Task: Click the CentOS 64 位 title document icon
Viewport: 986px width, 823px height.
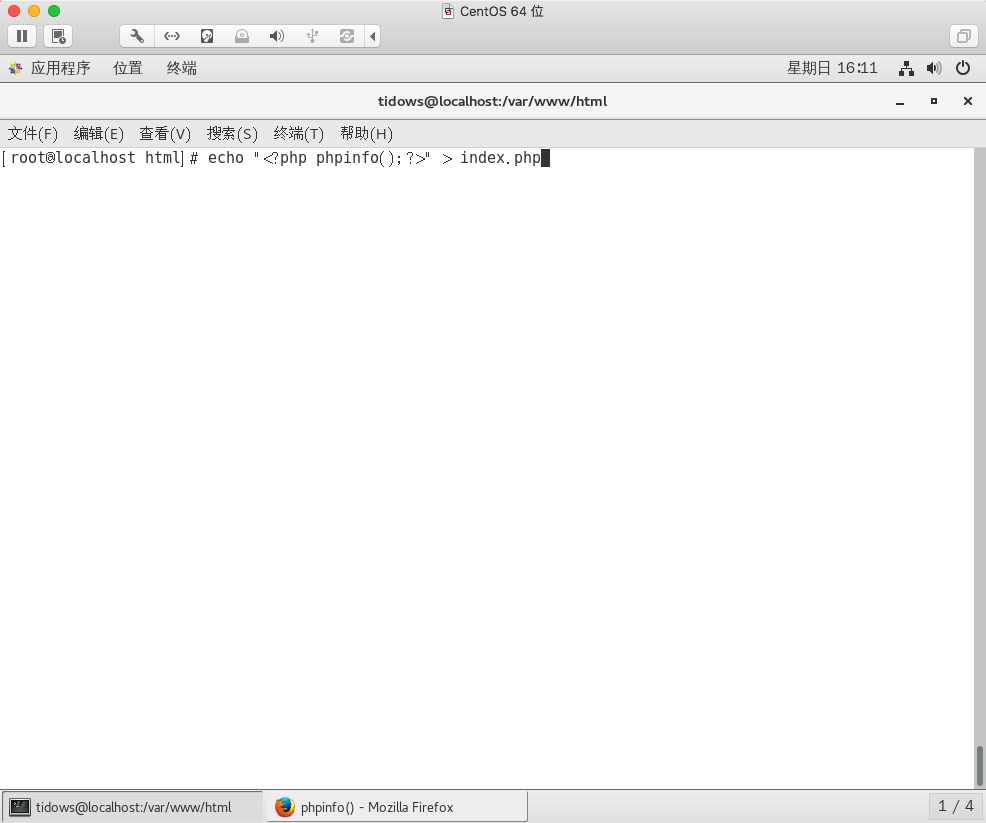Action: 448,11
